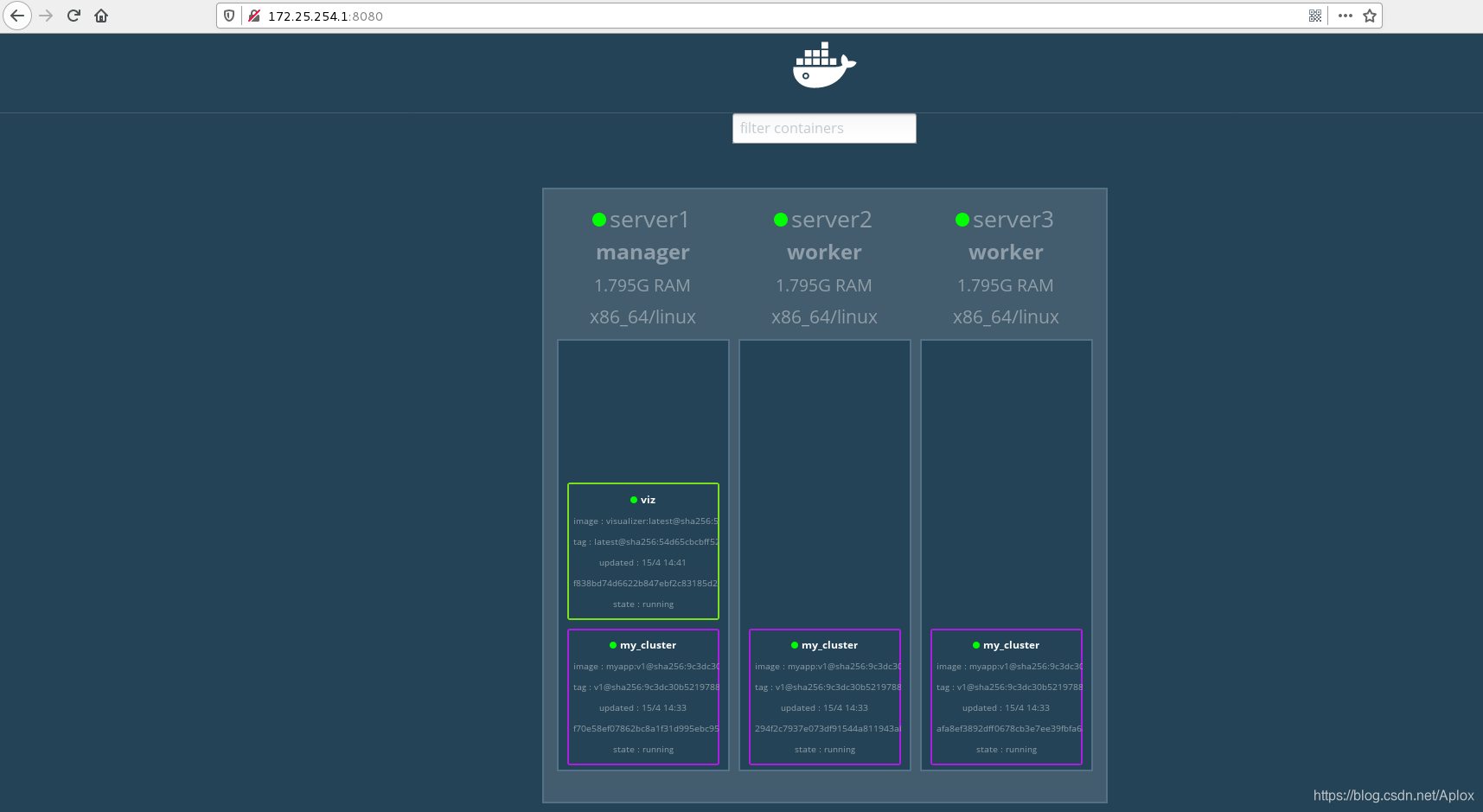Click the green dot of server1's my_cluster

pyautogui.click(x=613, y=645)
